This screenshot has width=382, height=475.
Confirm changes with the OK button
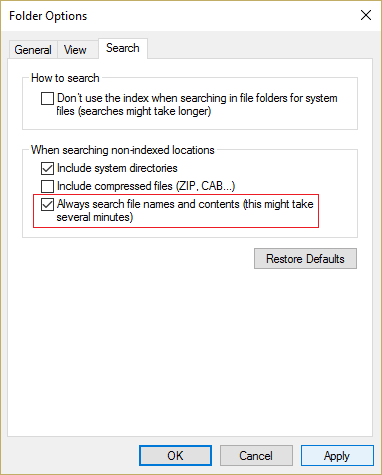(x=175, y=455)
